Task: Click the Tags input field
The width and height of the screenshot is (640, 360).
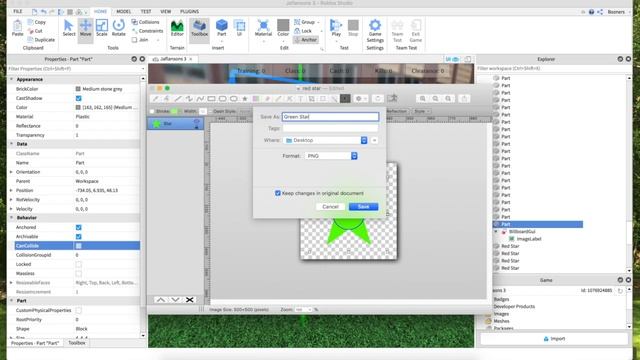Action: tap(330, 128)
